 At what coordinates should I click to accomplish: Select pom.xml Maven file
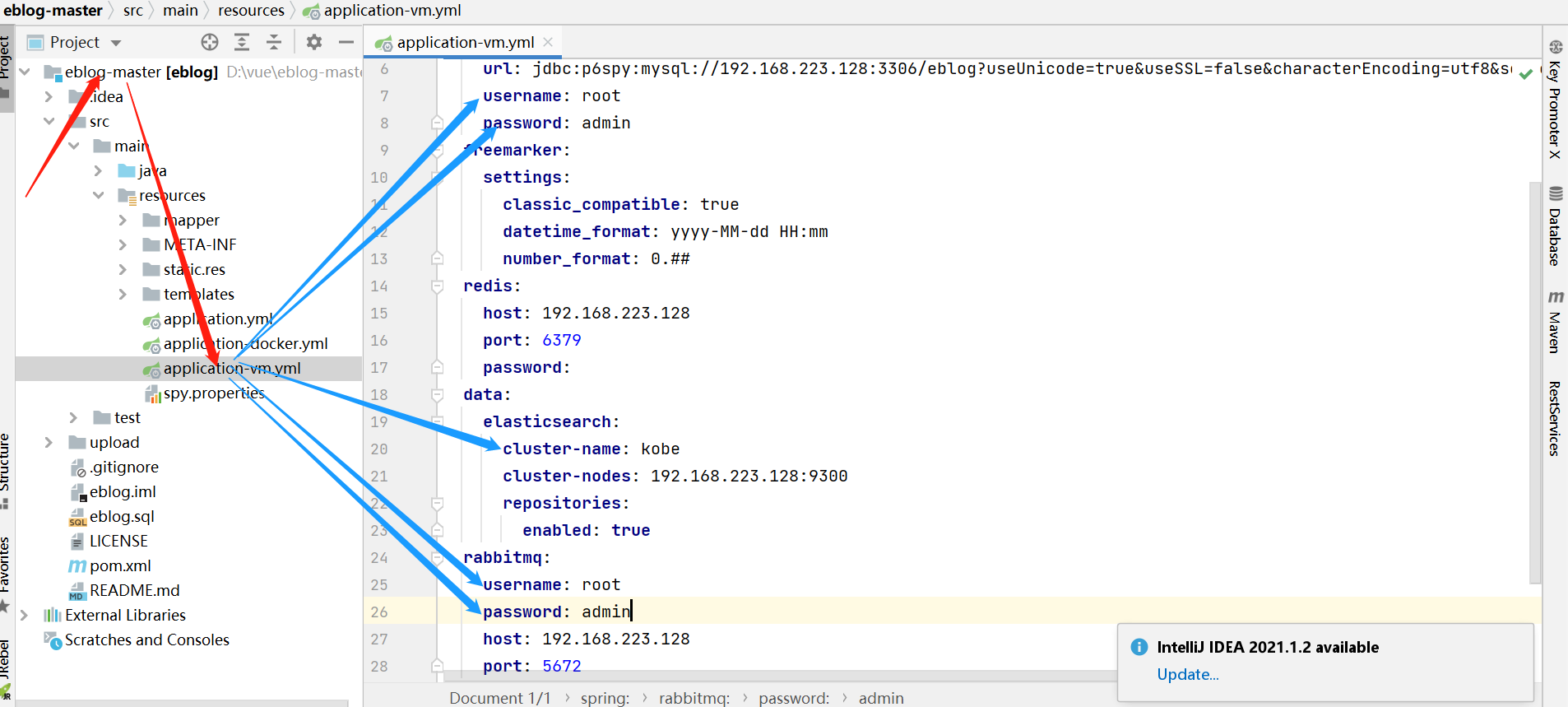pyautogui.click(x=120, y=565)
